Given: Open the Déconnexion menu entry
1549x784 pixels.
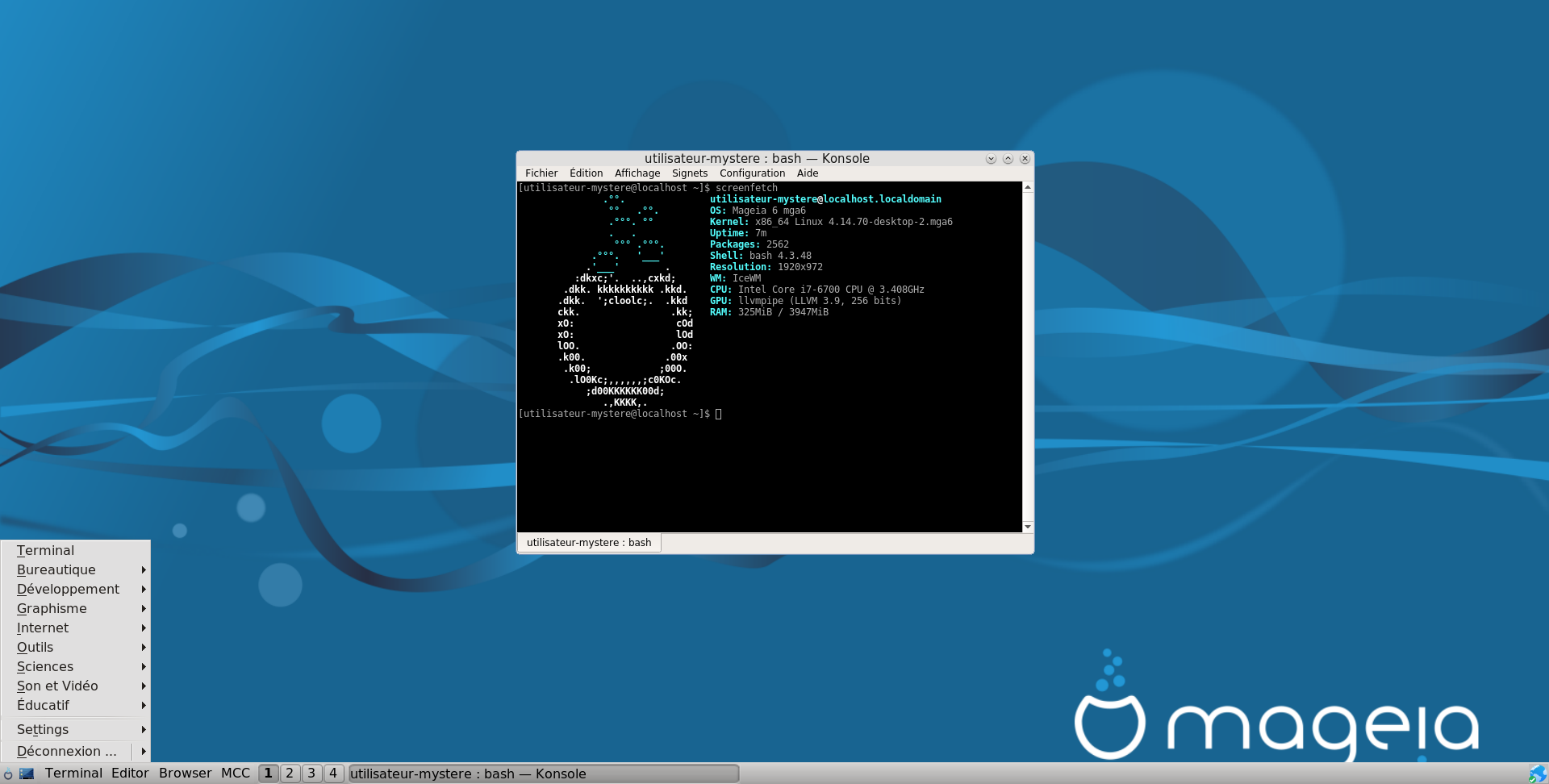Looking at the screenshot, I should click(x=76, y=751).
